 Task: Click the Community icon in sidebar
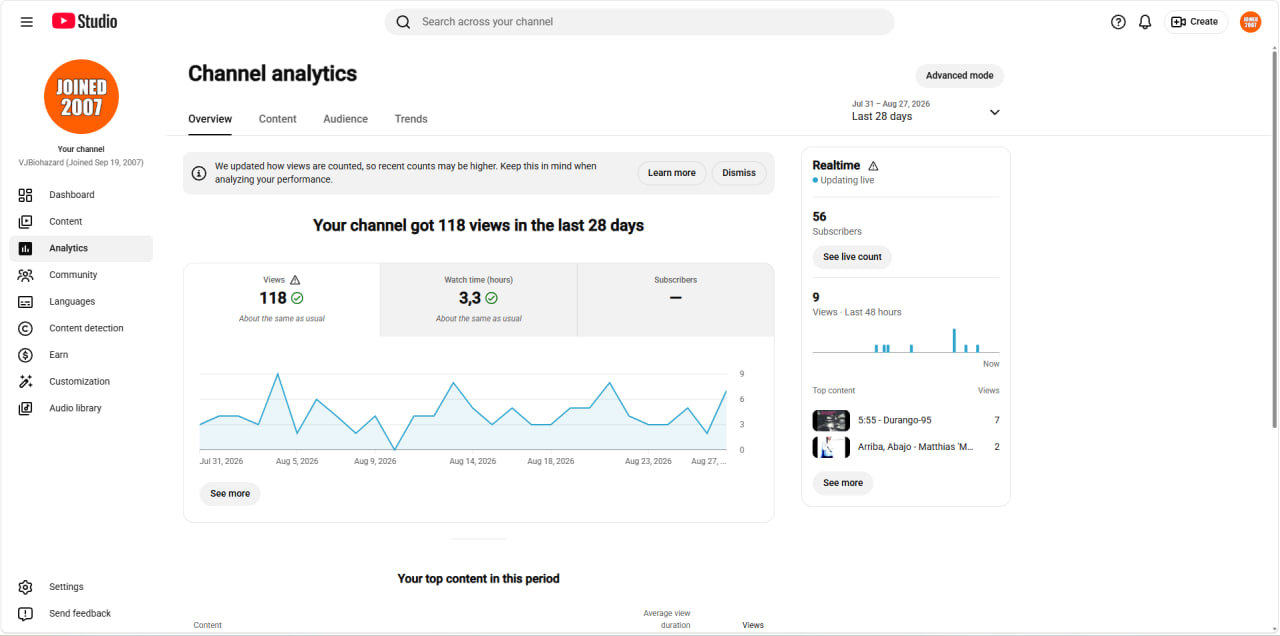point(26,275)
